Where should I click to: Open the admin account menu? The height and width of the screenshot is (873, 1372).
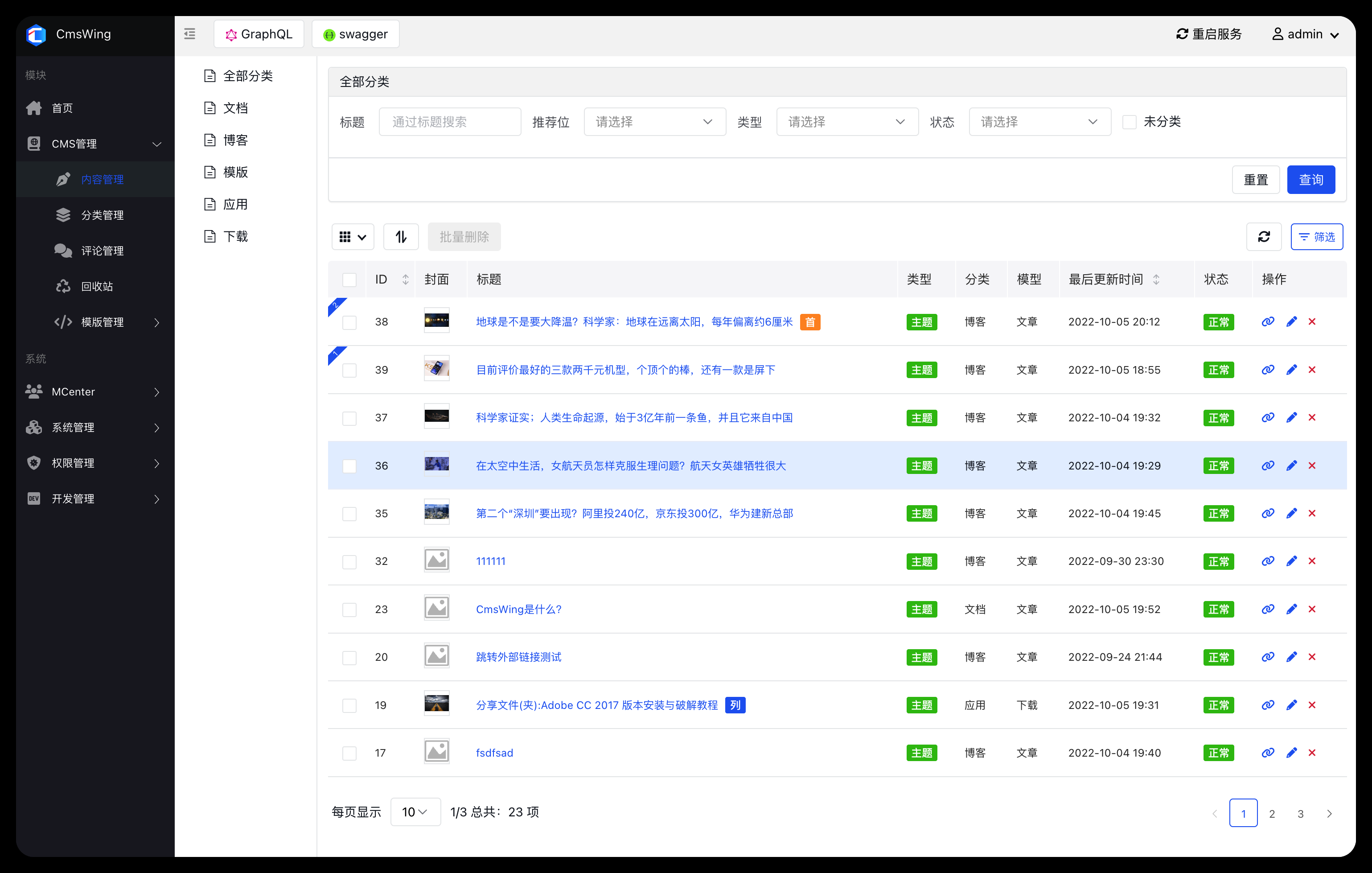[1305, 33]
